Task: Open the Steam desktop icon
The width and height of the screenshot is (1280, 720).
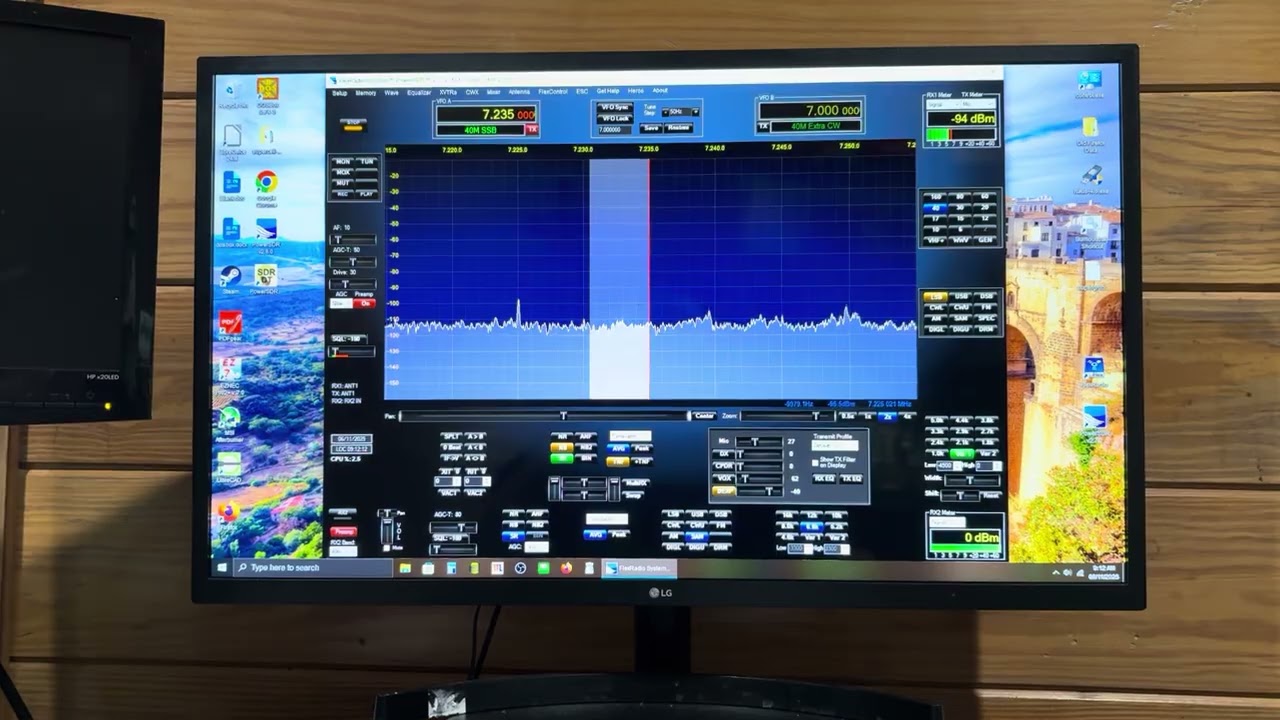Action: (x=230, y=279)
